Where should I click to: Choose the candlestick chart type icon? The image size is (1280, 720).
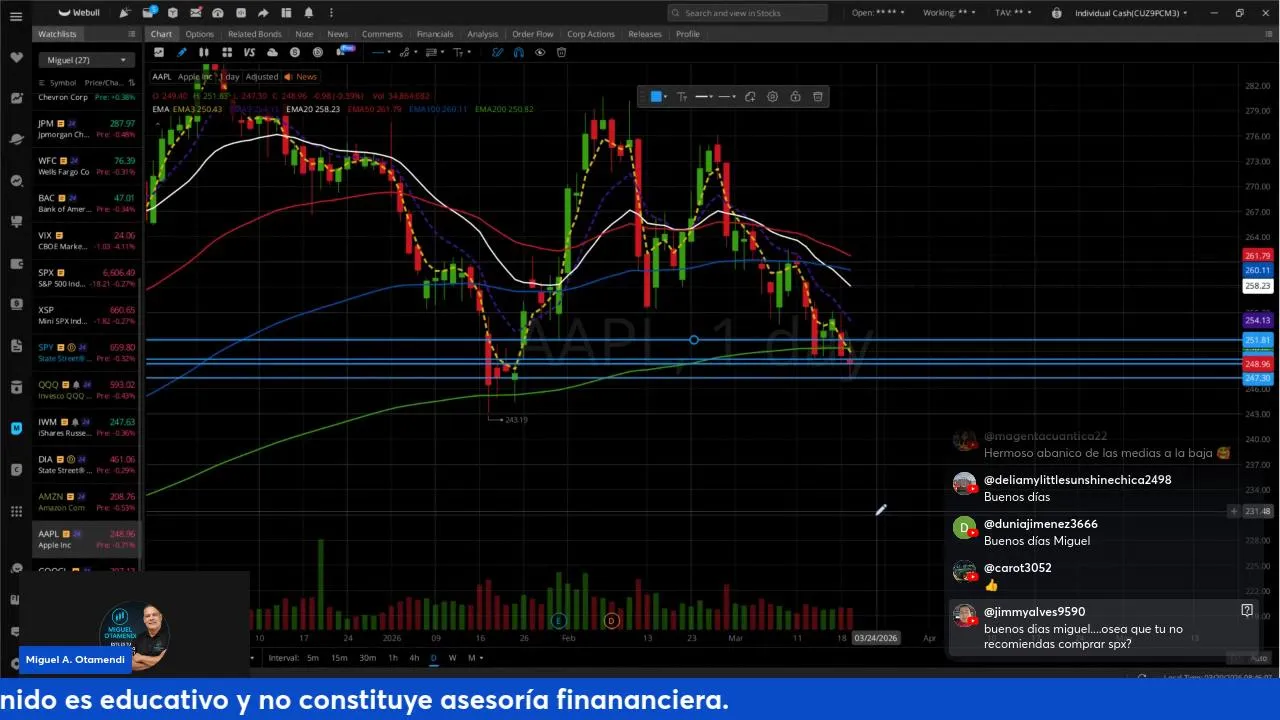pos(204,52)
